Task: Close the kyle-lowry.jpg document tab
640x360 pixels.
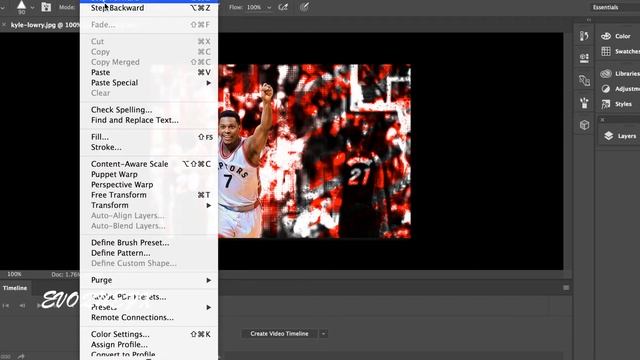Action: 4,25
